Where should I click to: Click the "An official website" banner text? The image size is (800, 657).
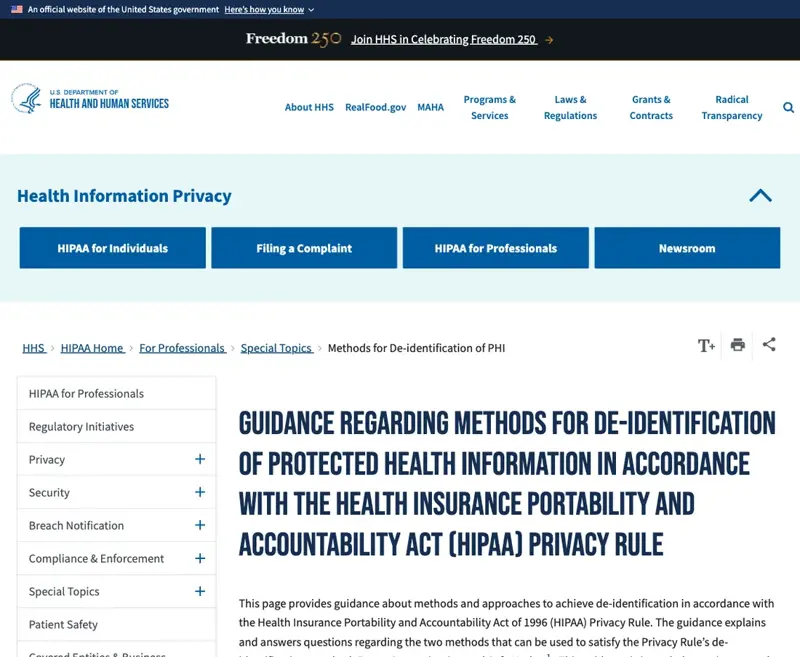click(x=123, y=9)
